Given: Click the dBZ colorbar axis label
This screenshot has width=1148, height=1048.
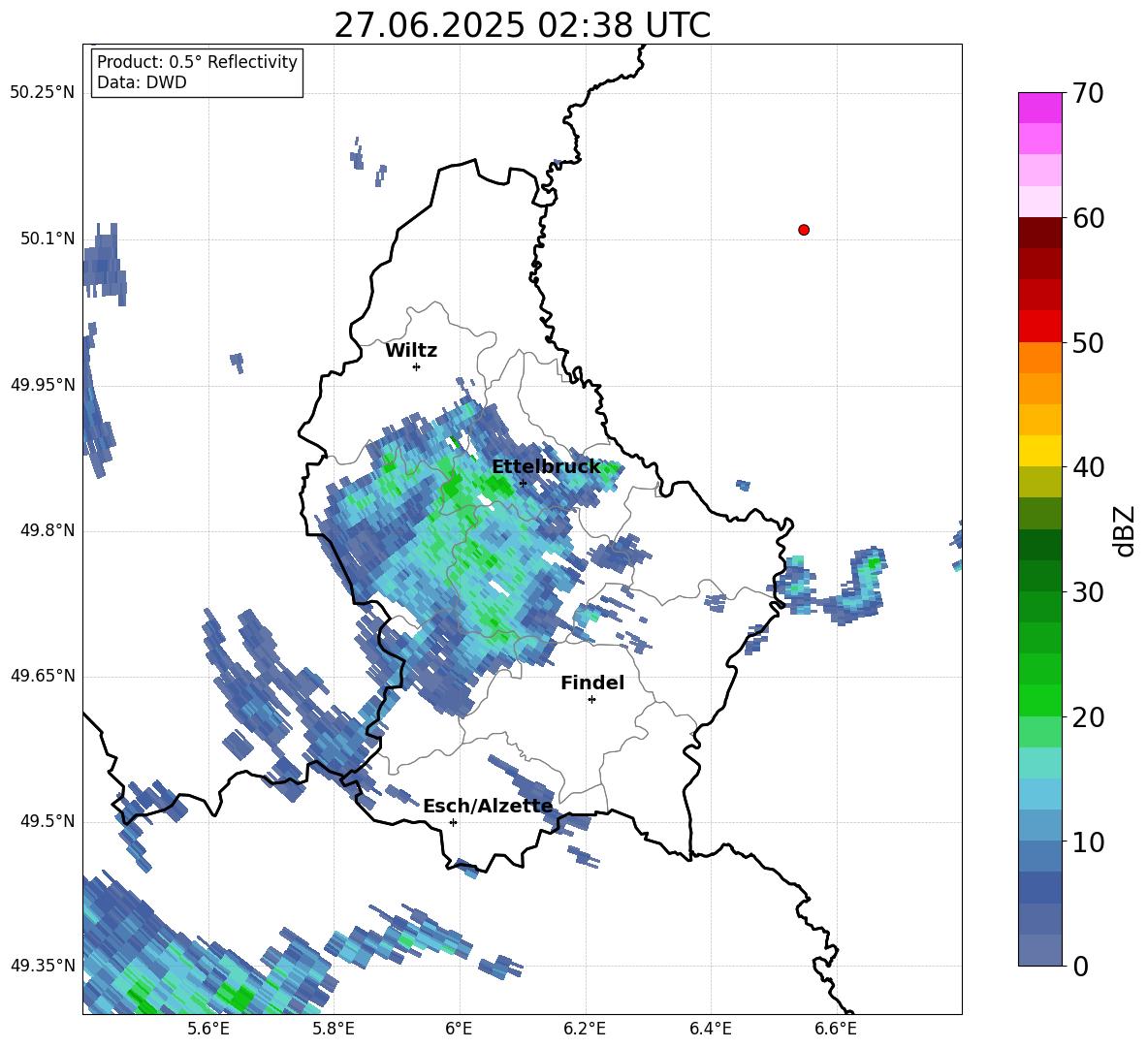Looking at the screenshot, I should tap(1126, 530).
